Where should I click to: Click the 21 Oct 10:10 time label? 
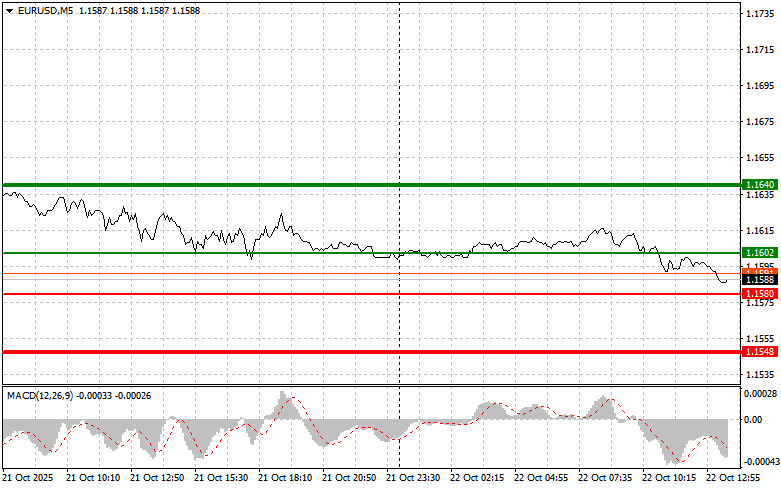pos(93,478)
